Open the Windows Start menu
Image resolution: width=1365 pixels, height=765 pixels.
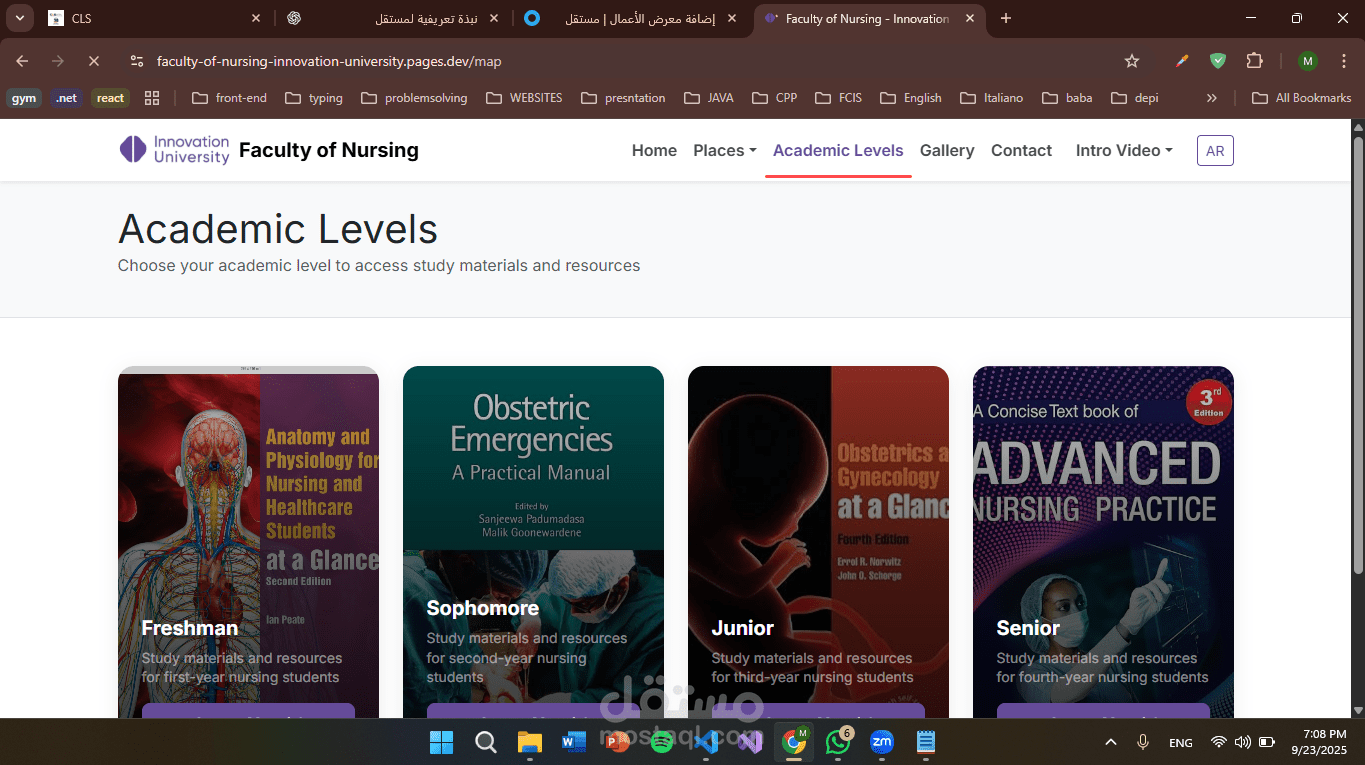pos(441,742)
